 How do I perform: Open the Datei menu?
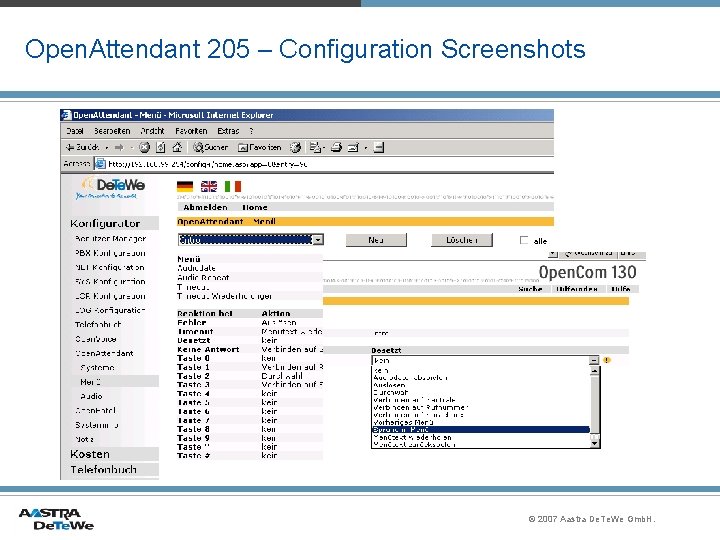pyautogui.click(x=74, y=131)
